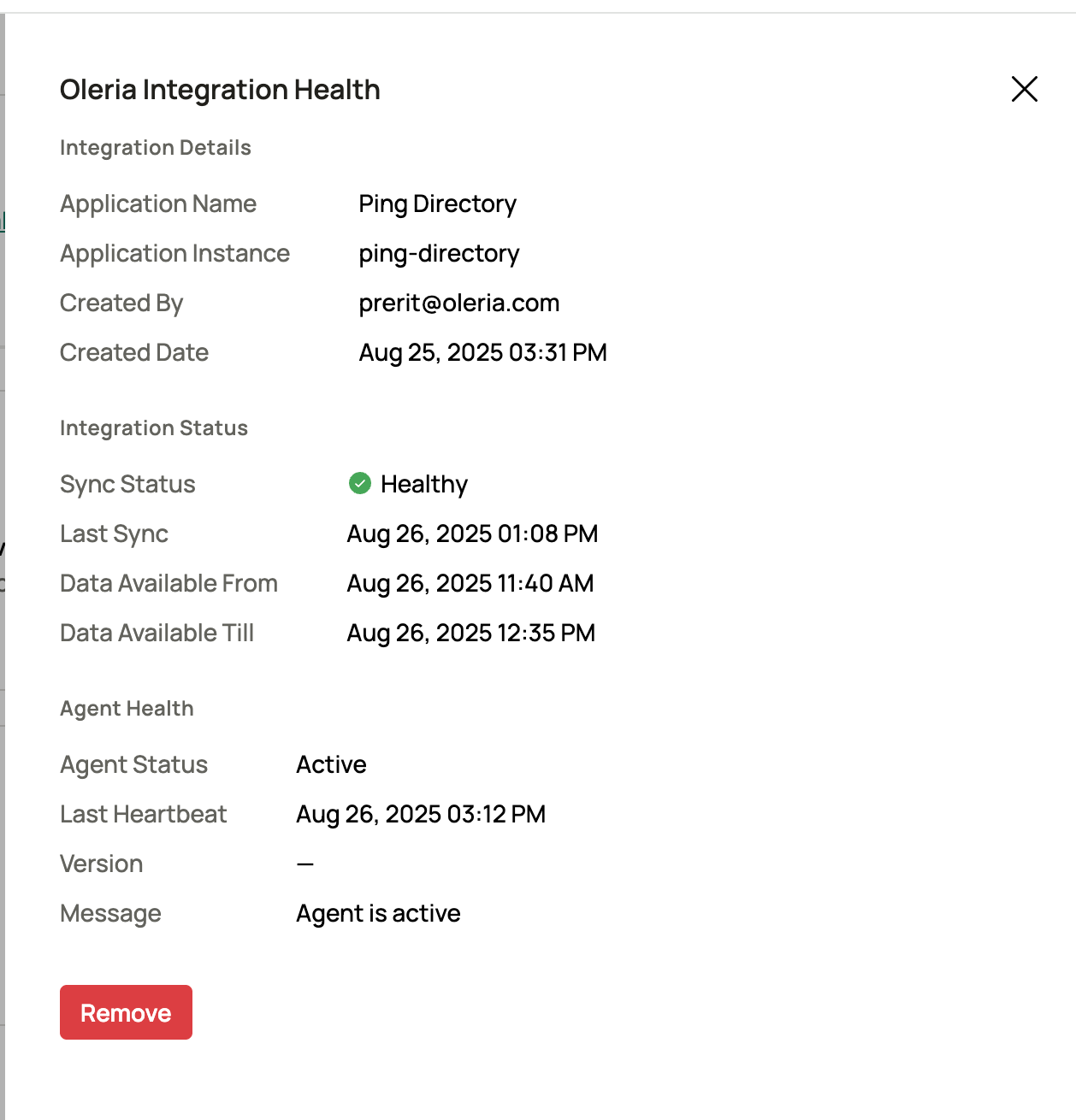Click the dash value next to Version

305,864
